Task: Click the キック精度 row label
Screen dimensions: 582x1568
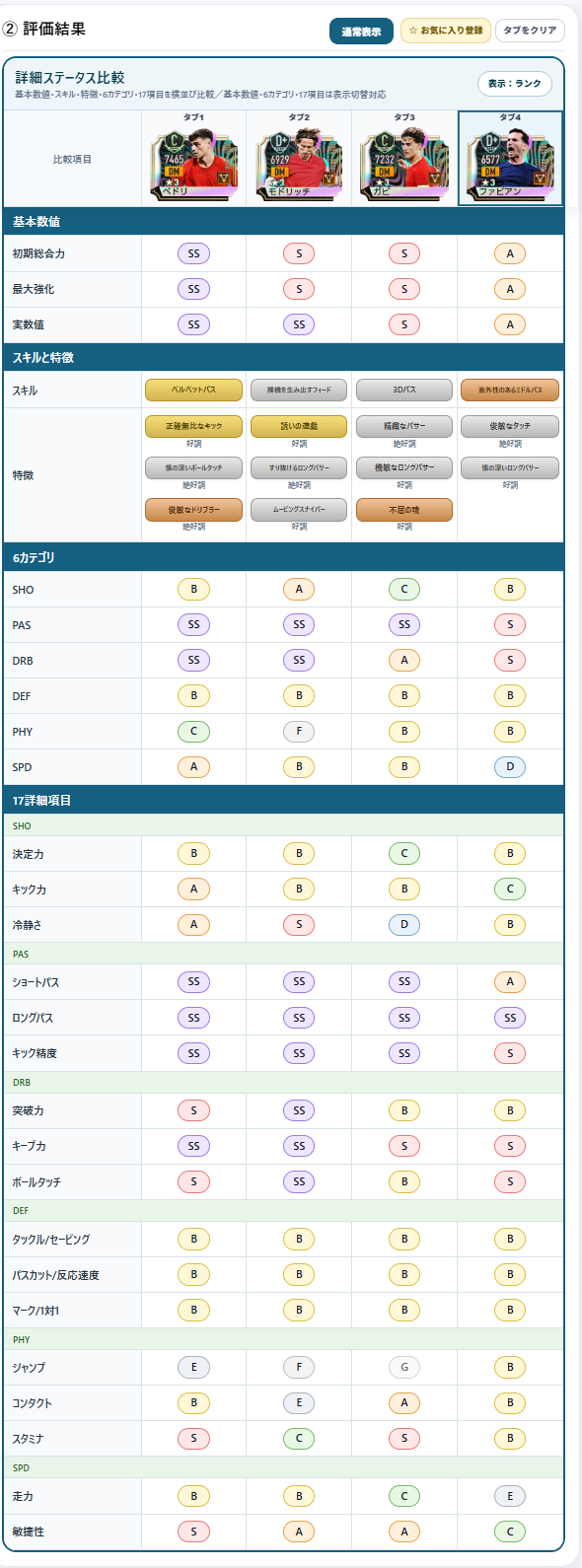Action: pos(35,1053)
